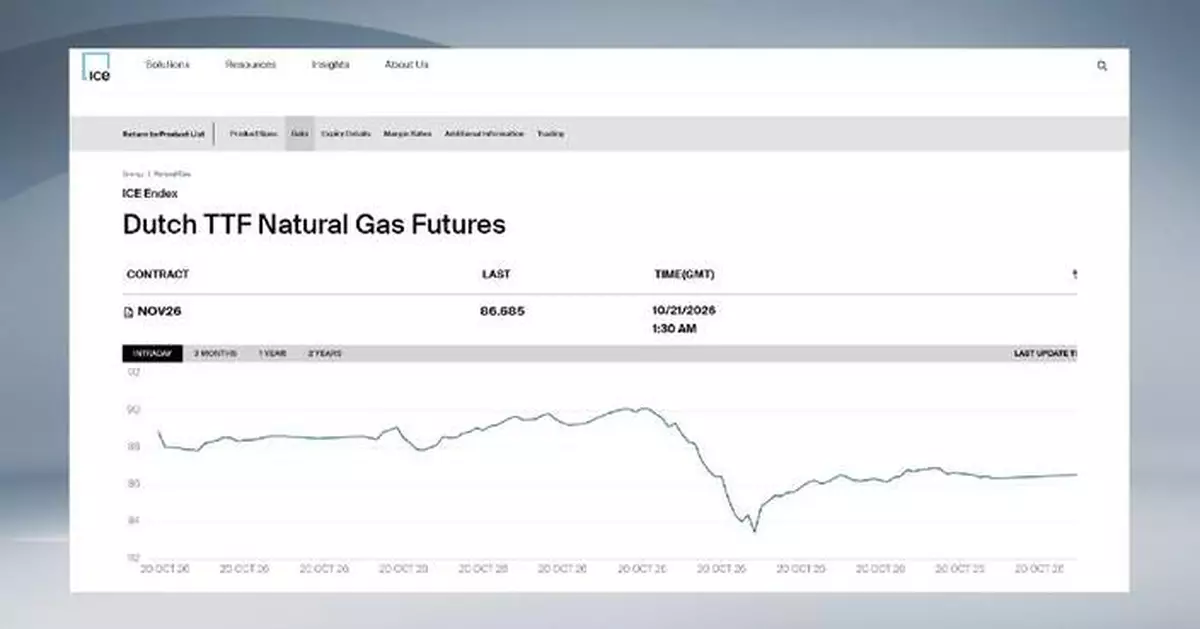This screenshot has height=629, width=1200.
Task: Click the Dutch TTF Natural Gas Futures heading
Action: 314,225
